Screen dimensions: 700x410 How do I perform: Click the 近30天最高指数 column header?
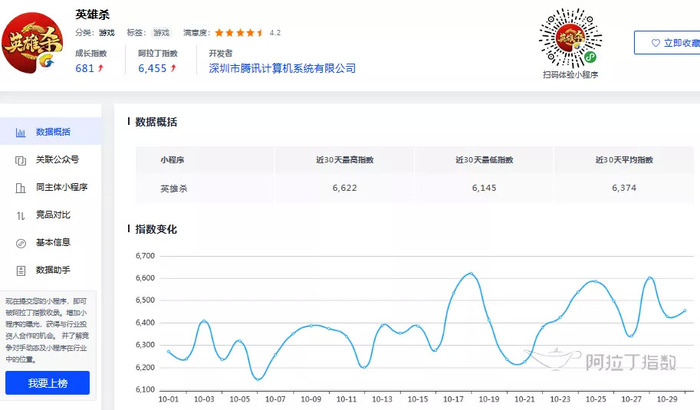tap(345, 160)
